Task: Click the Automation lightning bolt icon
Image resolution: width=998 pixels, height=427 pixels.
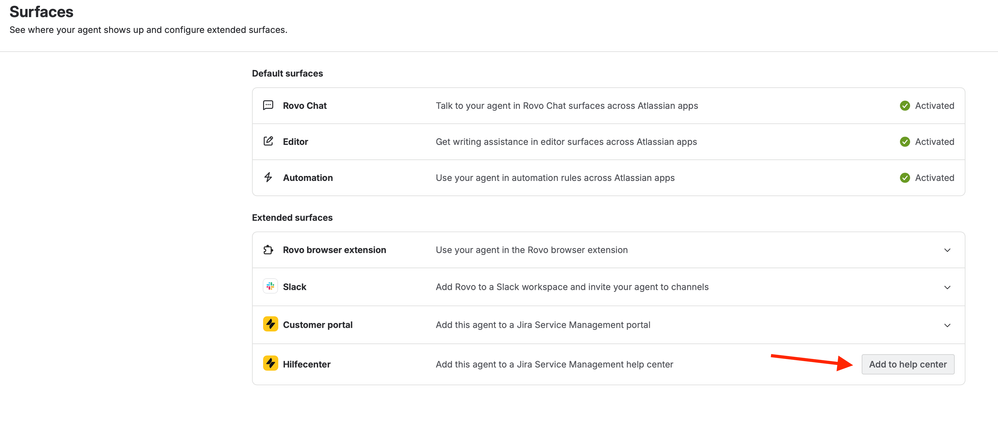Action: pos(268,177)
